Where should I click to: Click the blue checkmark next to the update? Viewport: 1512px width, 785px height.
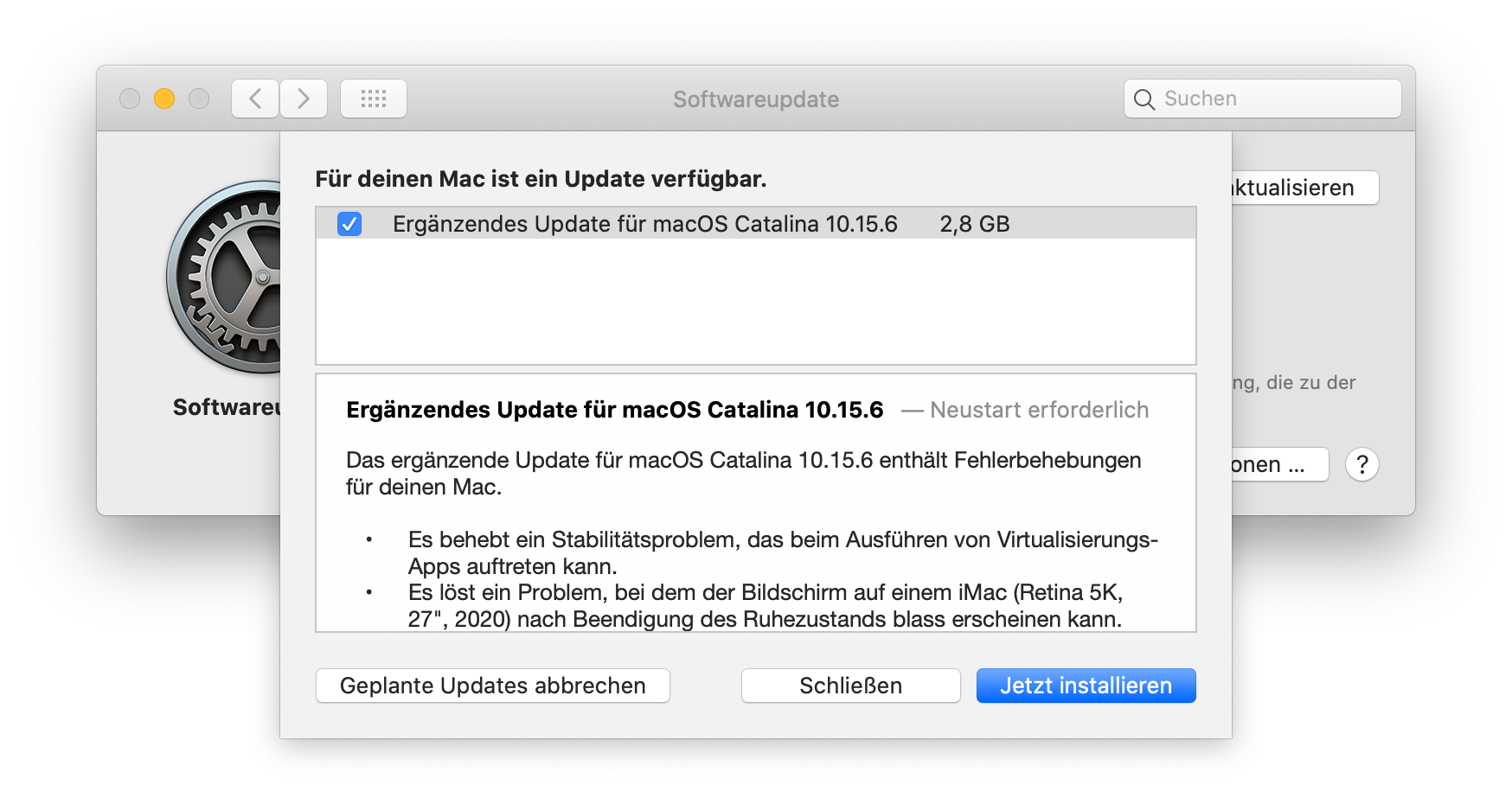pos(349,224)
